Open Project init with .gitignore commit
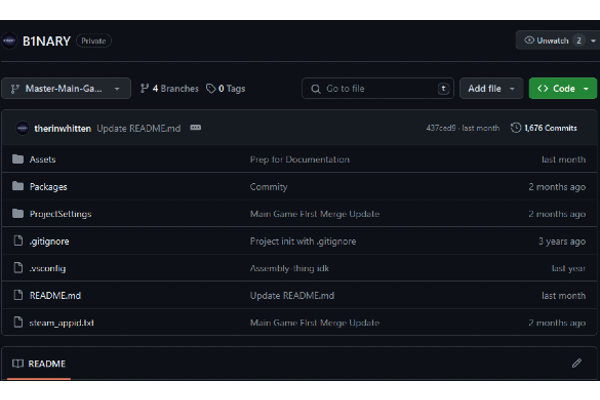 [x=303, y=242]
